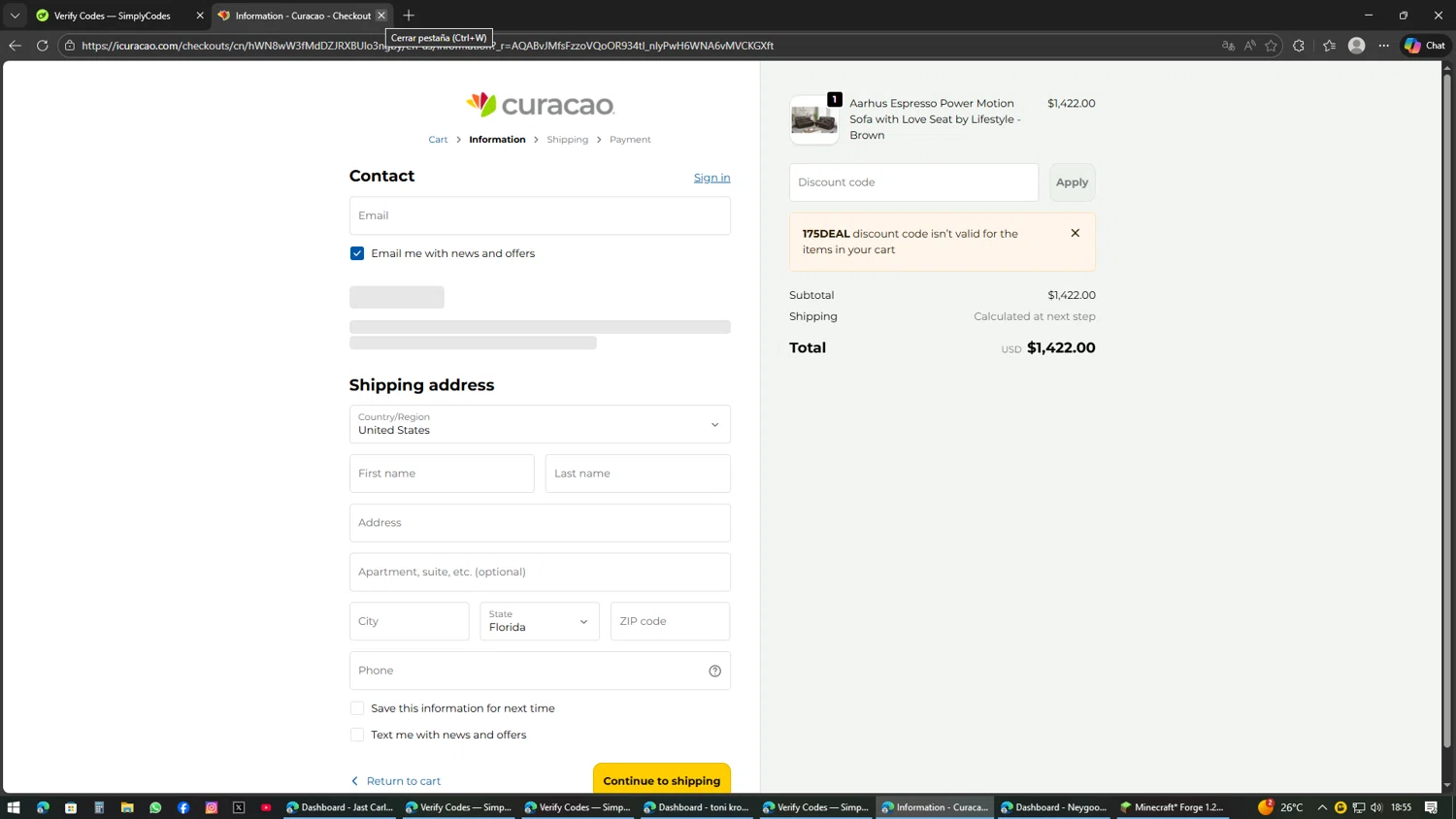Click the Shipping breadcrumb step

pyautogui.click(x=567, y=140)
